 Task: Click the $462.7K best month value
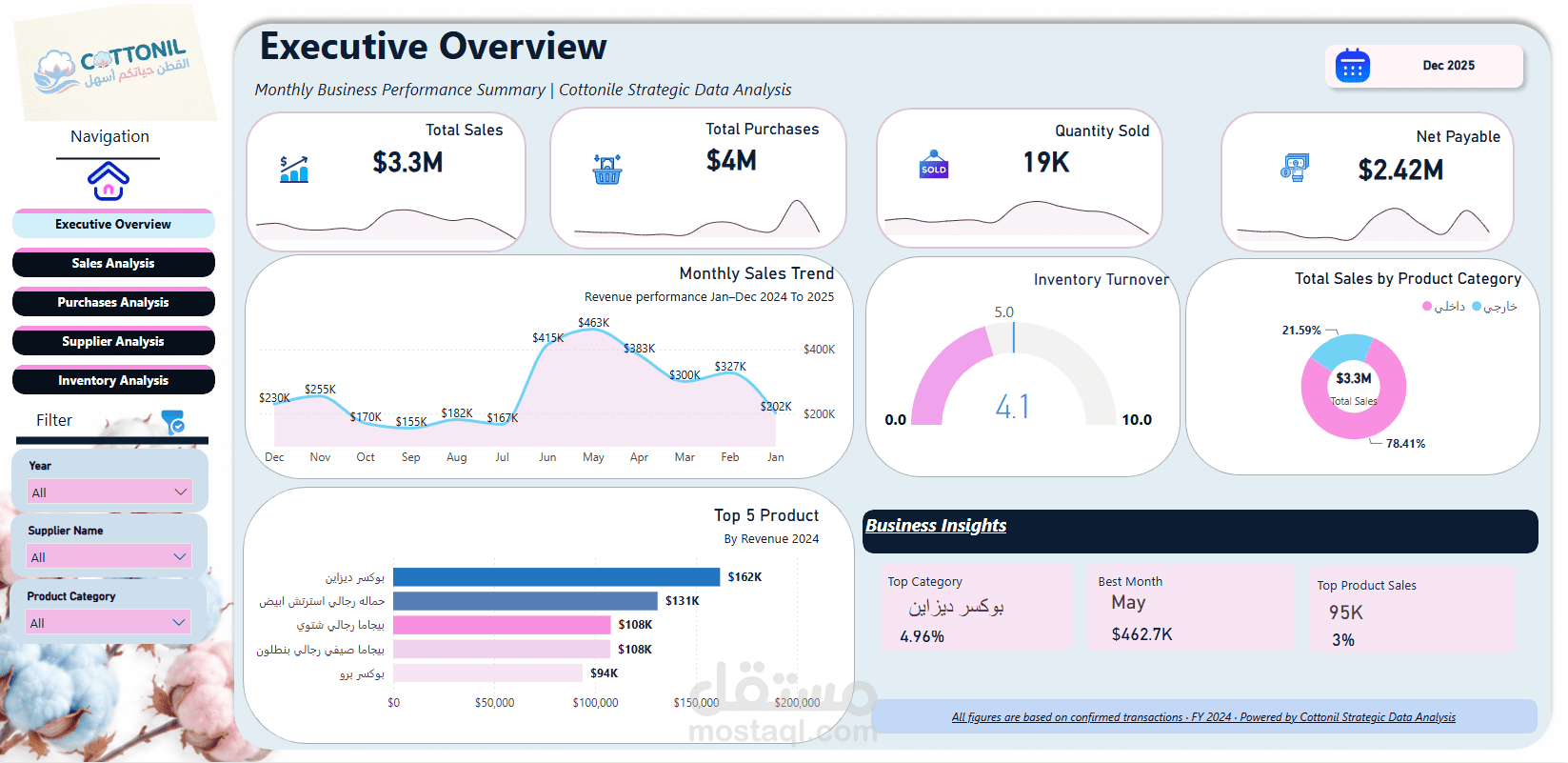click(1142, 634)
